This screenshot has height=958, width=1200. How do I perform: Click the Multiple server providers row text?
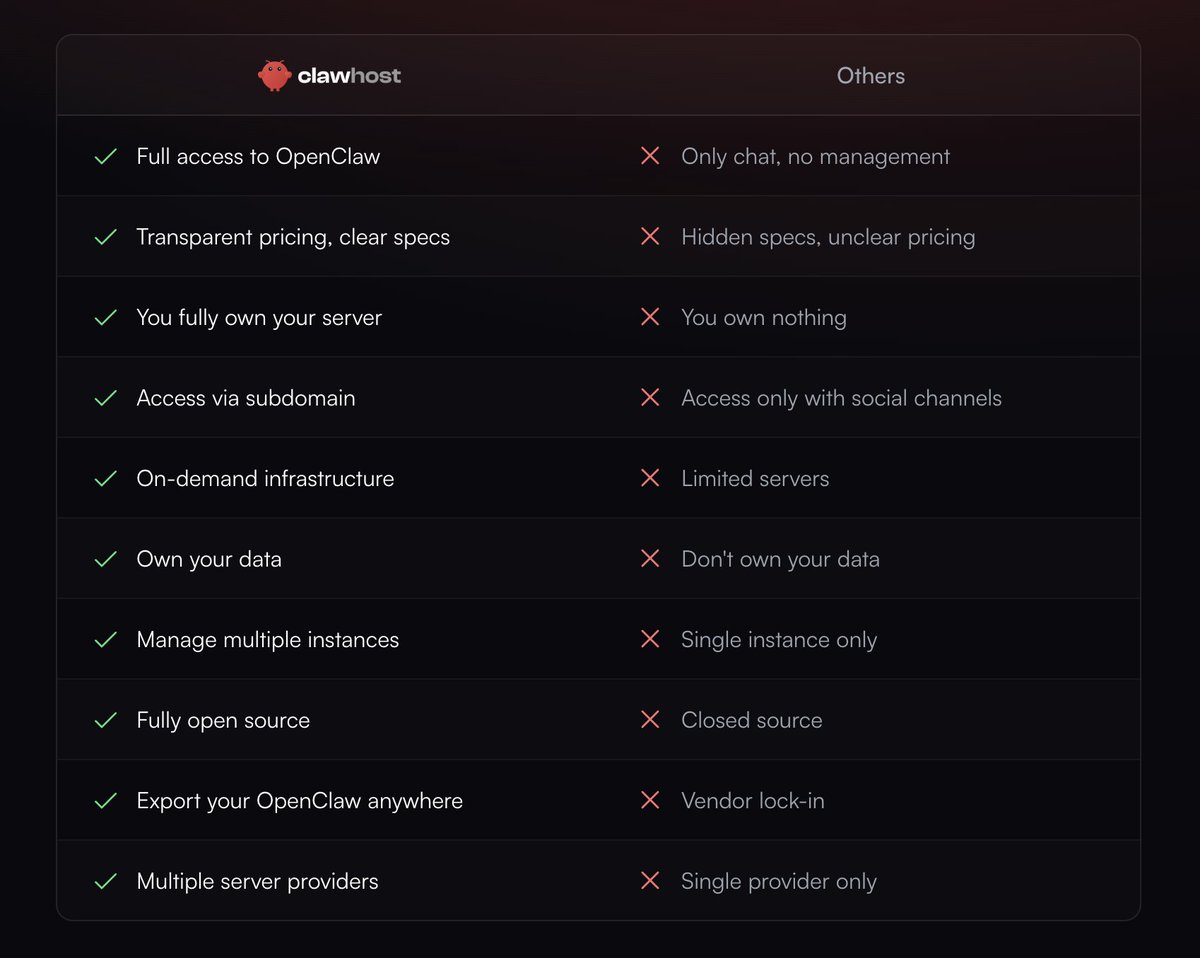click(x=257, y=882)
